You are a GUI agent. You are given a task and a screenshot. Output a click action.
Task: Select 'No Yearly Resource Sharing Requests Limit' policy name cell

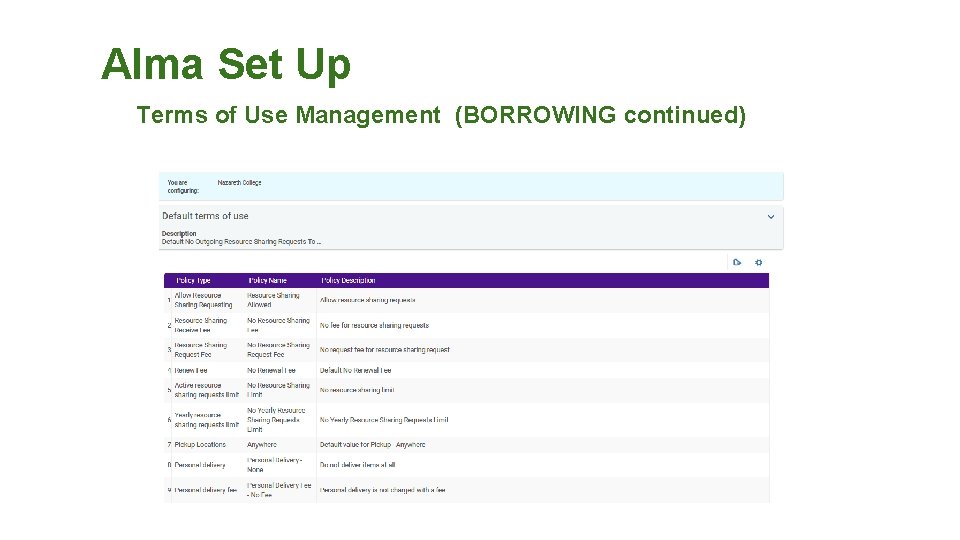click(x=276, y=420)
